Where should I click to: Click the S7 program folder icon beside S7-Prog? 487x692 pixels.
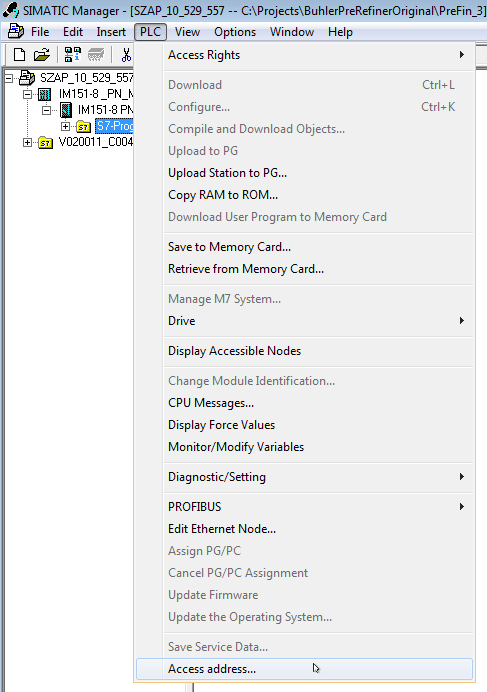(x=83, y=127)
